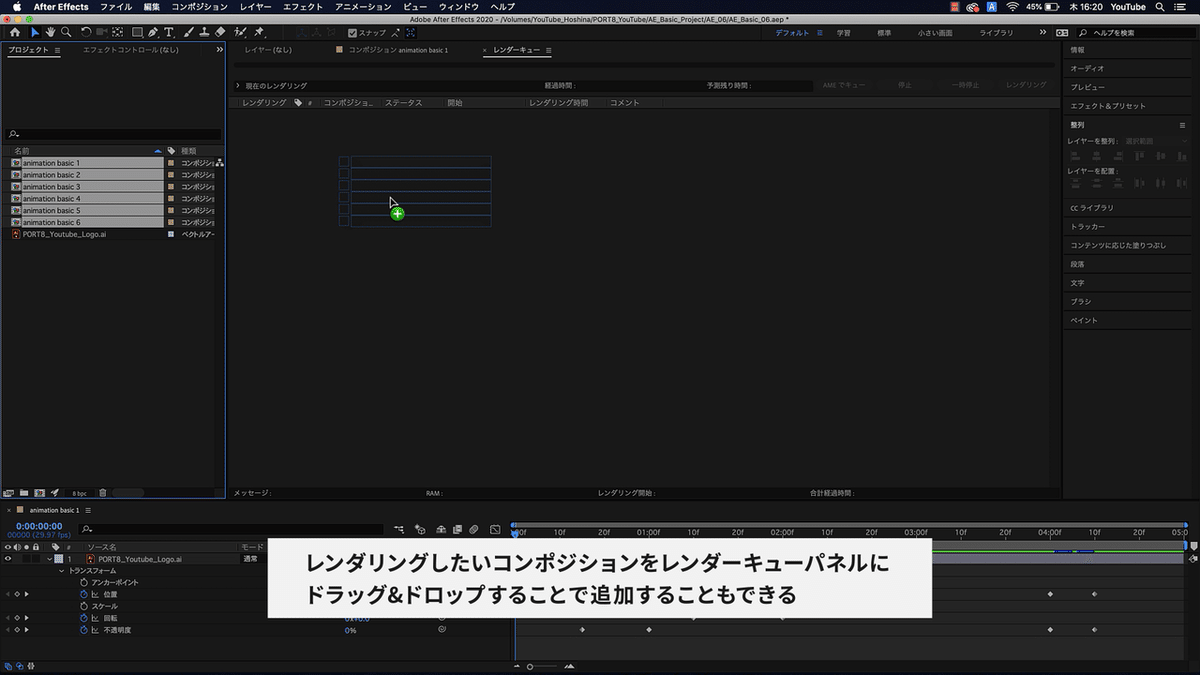Screen dimensions: 1200x675
Task: Open the プロジェクト panel menu
Action: click(57, 50)
